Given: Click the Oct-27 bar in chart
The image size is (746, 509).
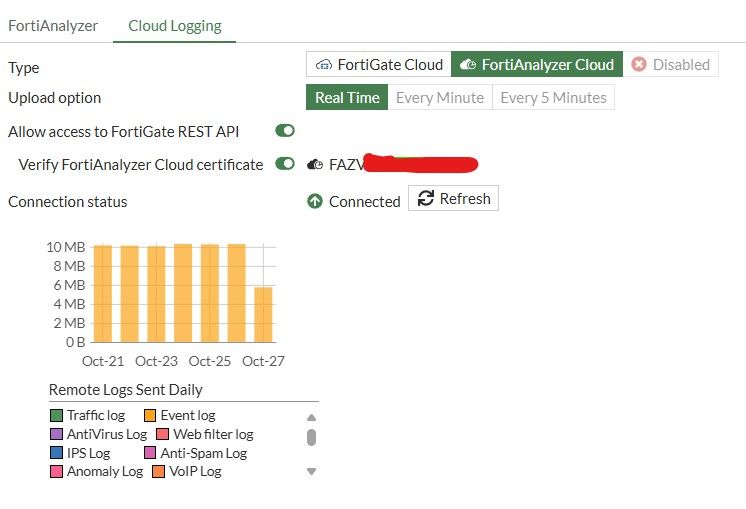Looking at the screenshot, I should (x=263, y=314).
